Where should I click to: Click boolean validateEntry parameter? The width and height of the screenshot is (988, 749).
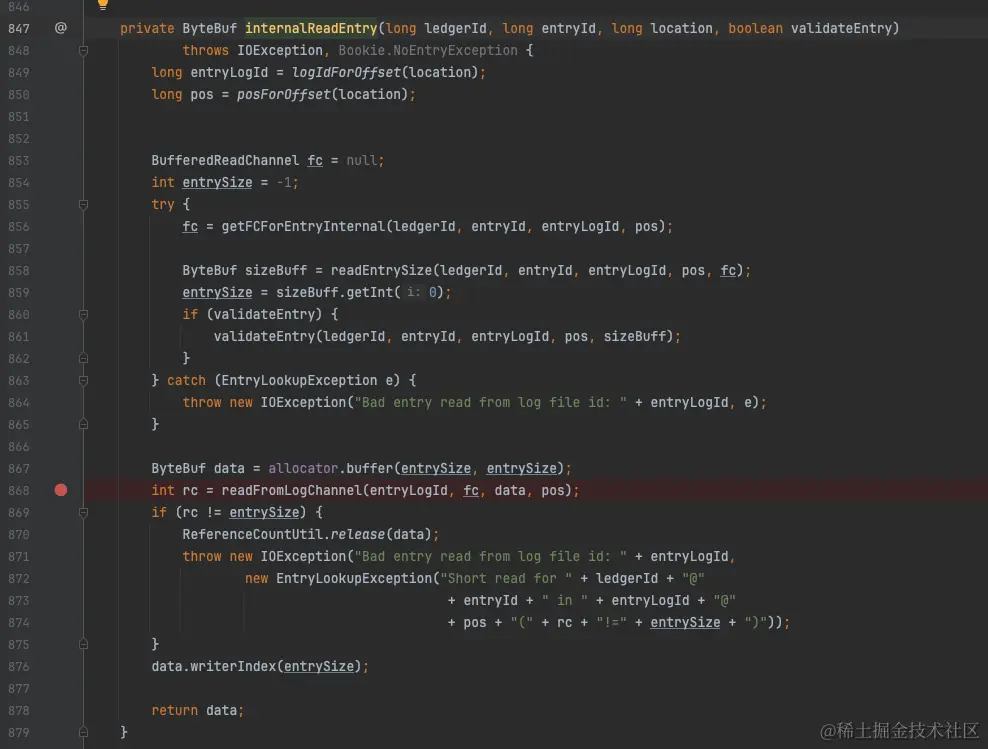[x=810, y=28]
